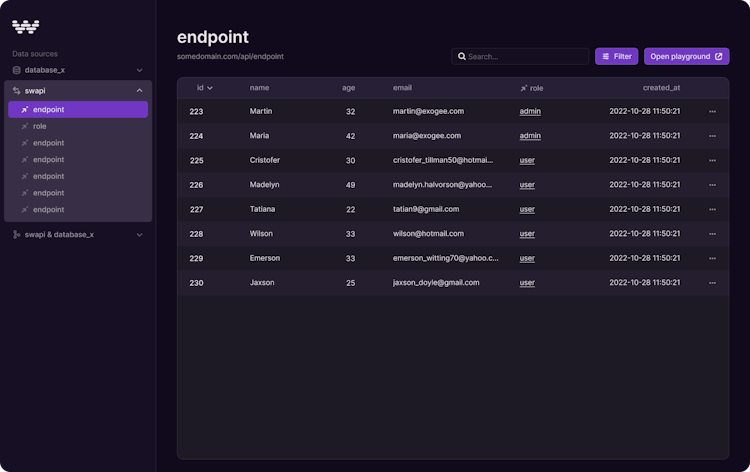The image size is (750, 472).
Task: Open row actions menu for Martin
Action: [712, 111]
